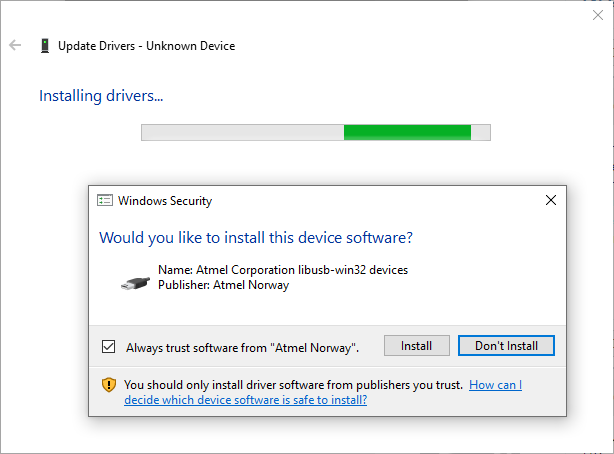Click 'Publisher: Atmel Norway' text
Viewport: 614px width, 454px height.
coord(223,285)
